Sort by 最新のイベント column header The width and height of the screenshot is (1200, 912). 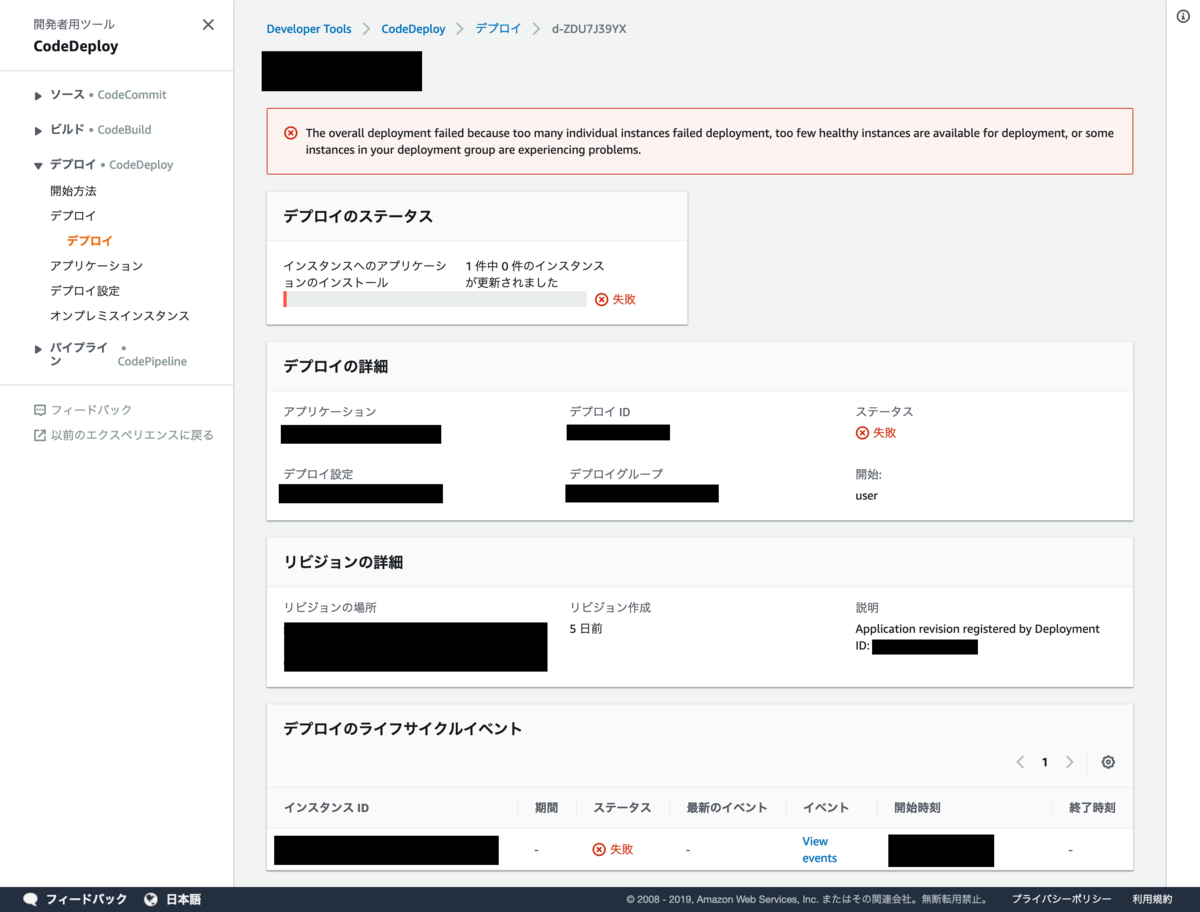tap(726, 807)
